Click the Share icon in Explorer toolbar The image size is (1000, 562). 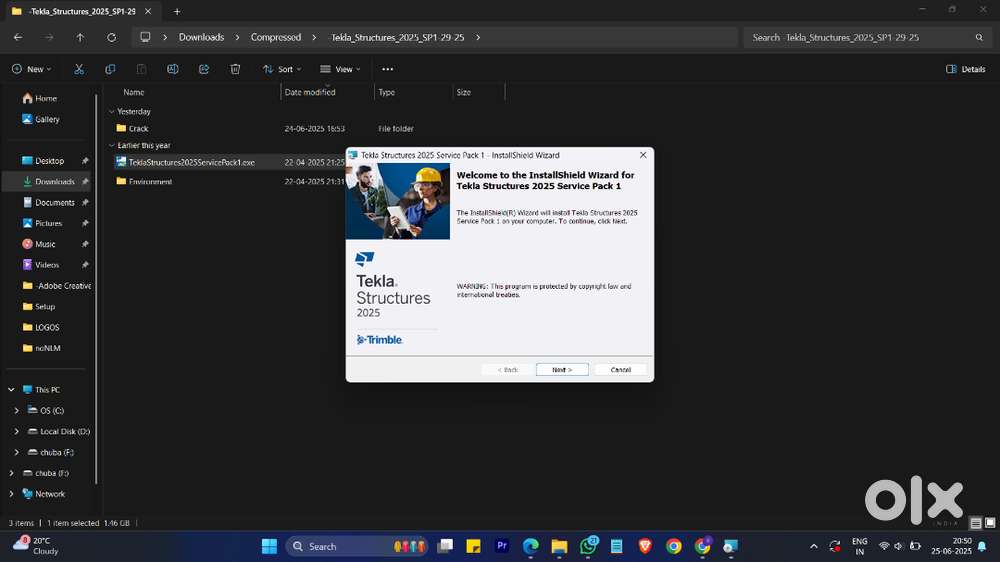[204, 69]
